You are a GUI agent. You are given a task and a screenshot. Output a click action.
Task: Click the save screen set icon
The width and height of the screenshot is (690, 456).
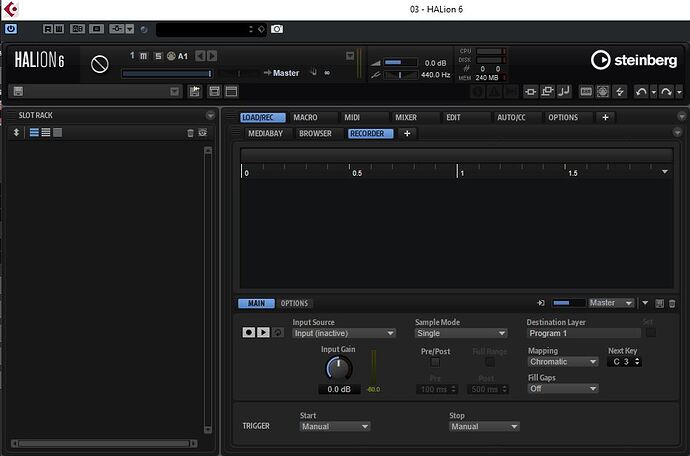[214, 91]
